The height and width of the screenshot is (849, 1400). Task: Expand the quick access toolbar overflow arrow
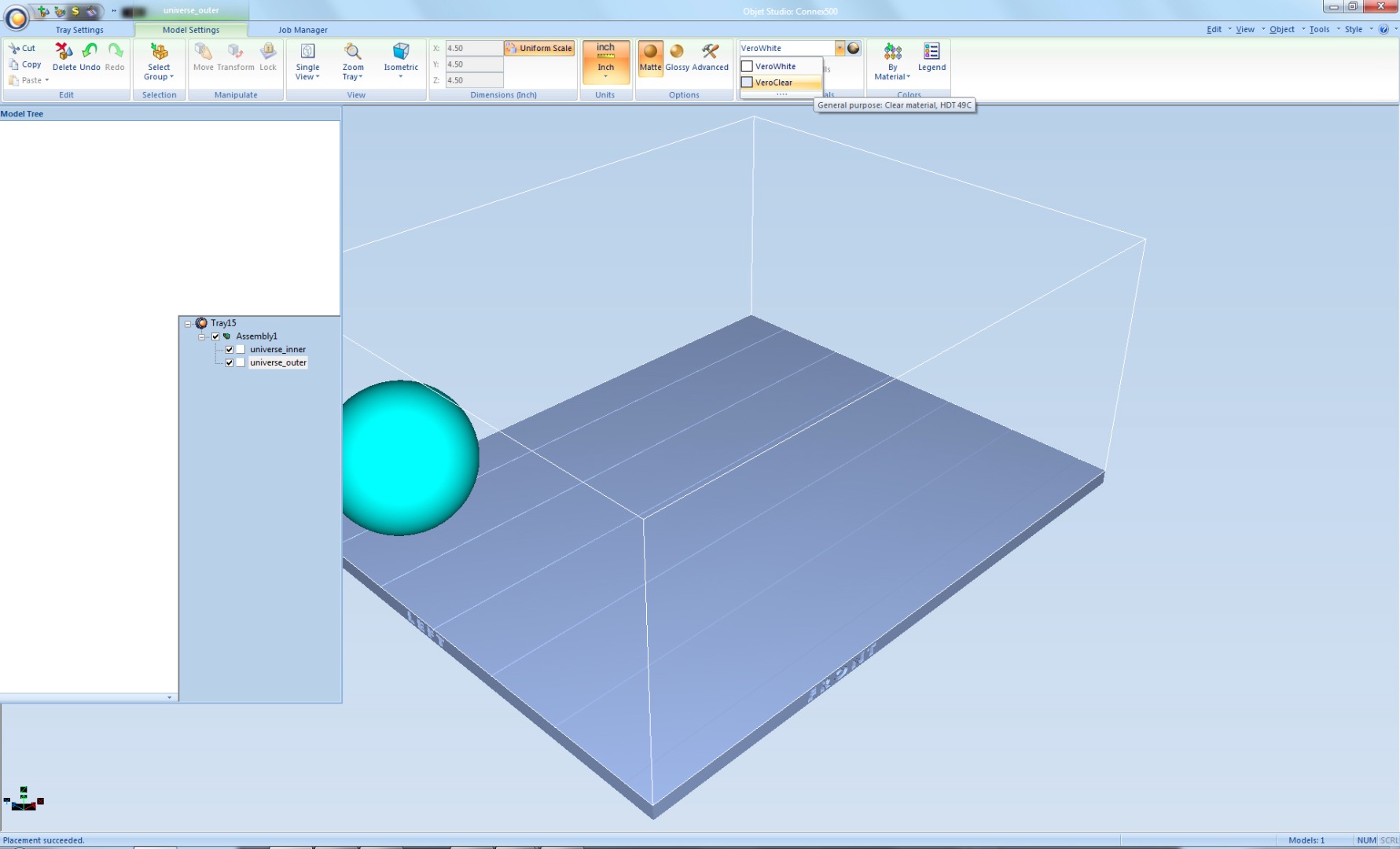point(114,11)
